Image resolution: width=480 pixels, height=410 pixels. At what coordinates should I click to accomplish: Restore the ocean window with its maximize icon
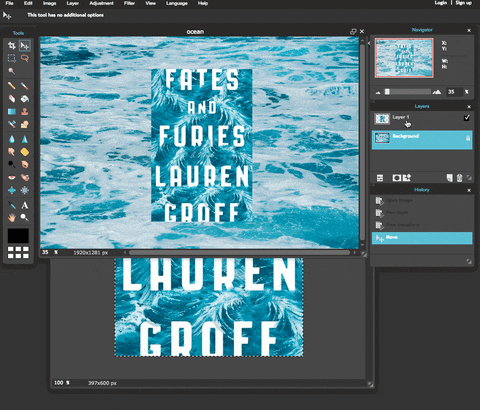(353, 32)
